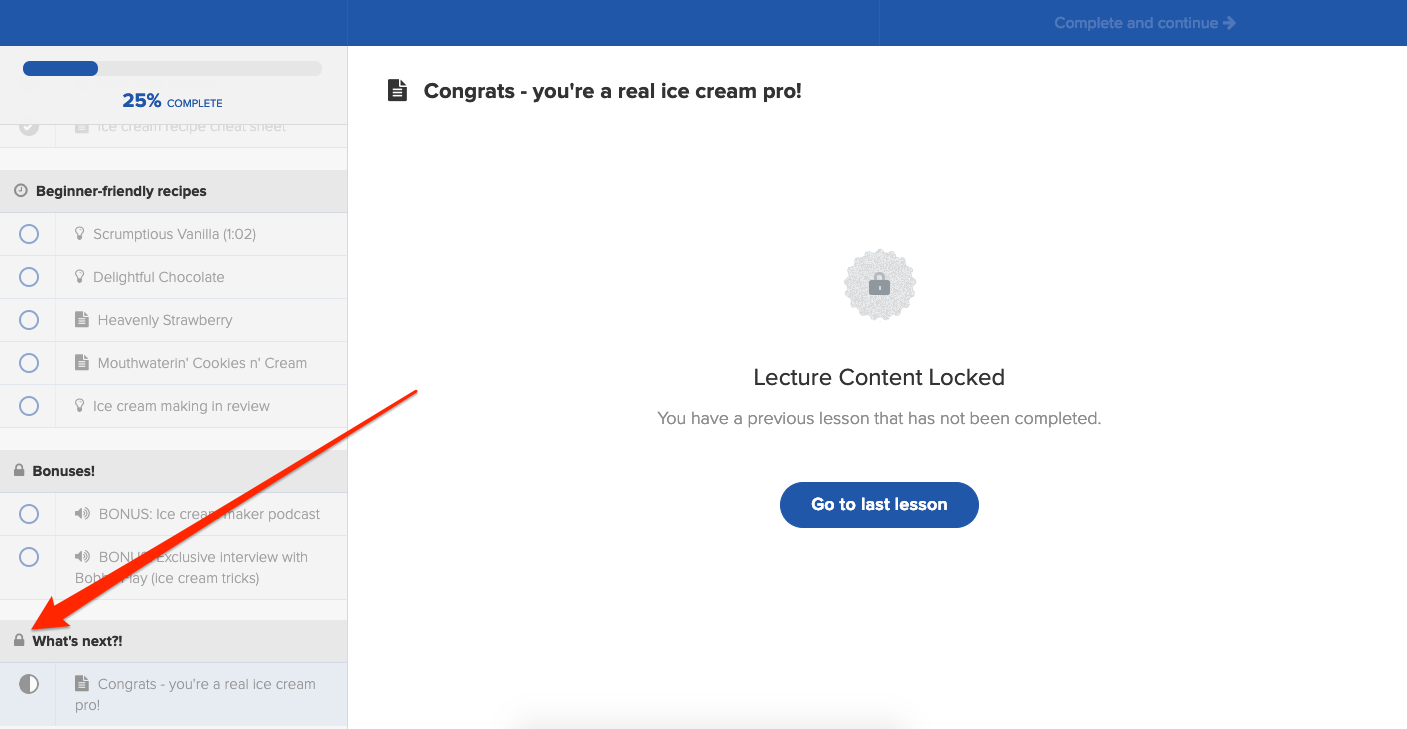Click the 25% COMPLETE label
The width and height of the screenshot is (1407, 729).
point(172,101)
